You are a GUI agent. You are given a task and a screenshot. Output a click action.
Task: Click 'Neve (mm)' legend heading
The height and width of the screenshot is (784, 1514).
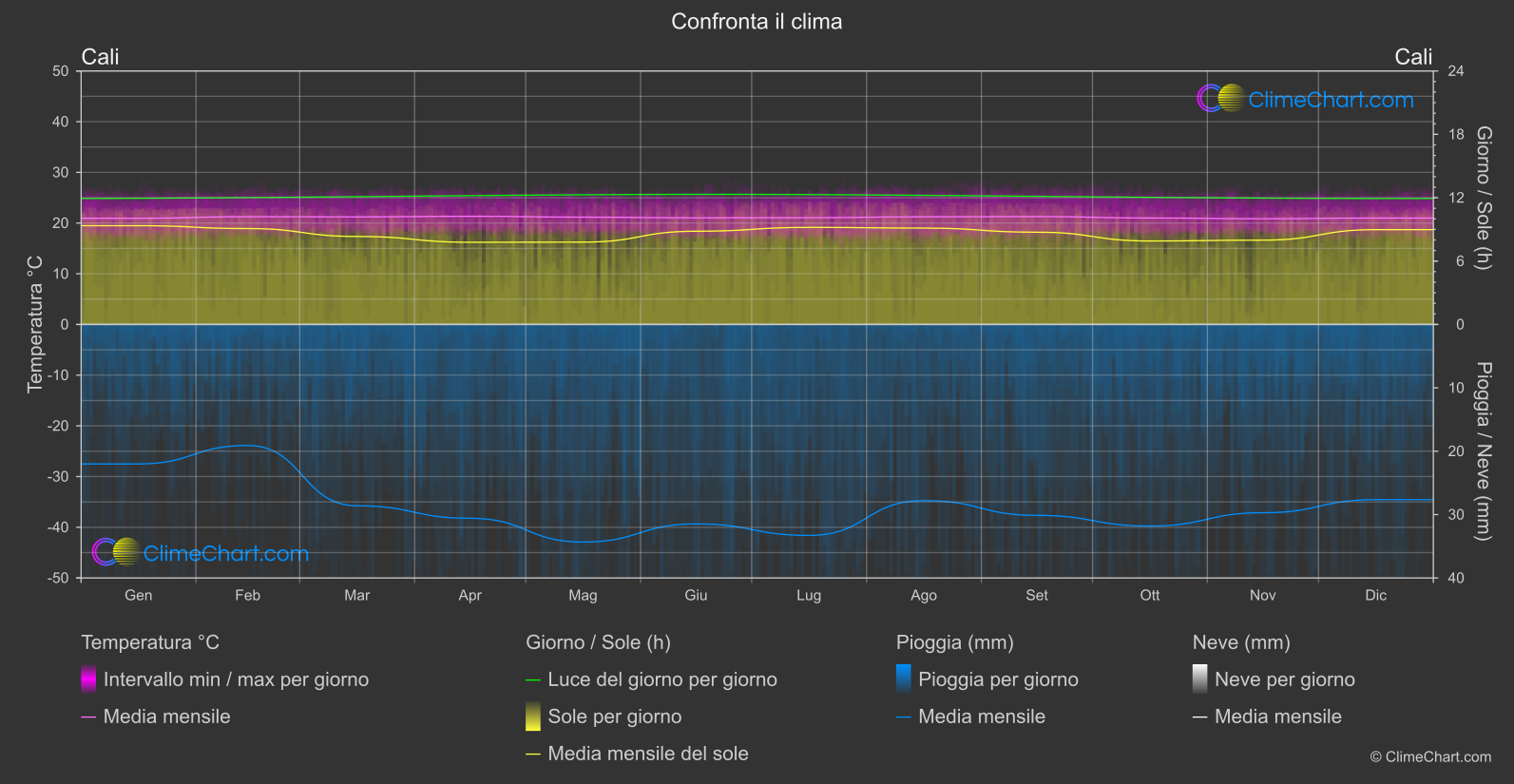click(1241, 642)
